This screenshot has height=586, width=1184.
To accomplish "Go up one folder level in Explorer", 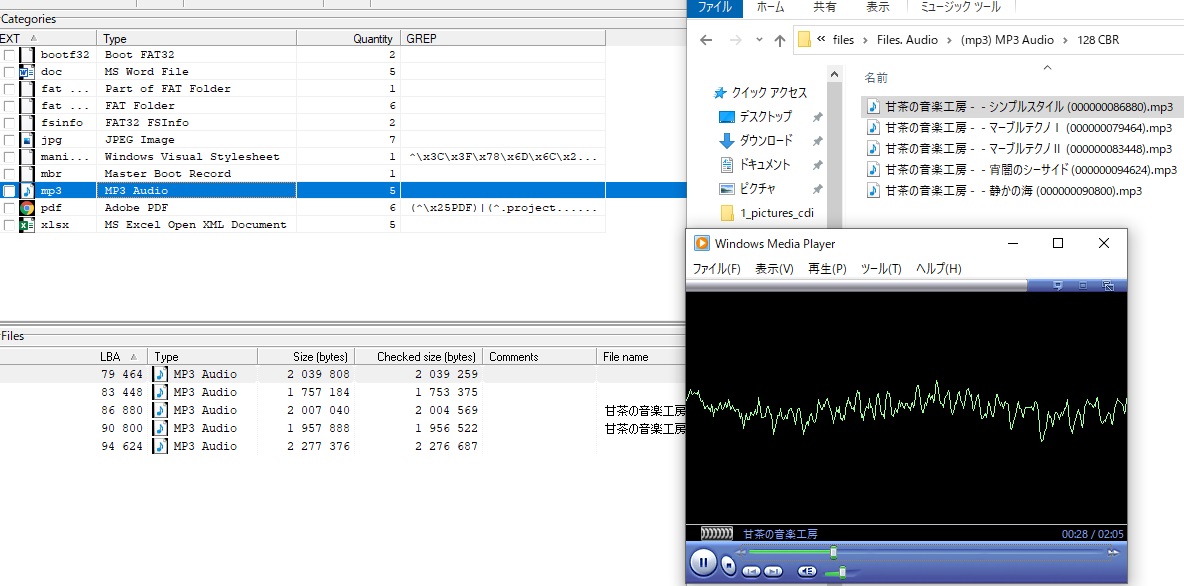I will click(x=780, y=40).
